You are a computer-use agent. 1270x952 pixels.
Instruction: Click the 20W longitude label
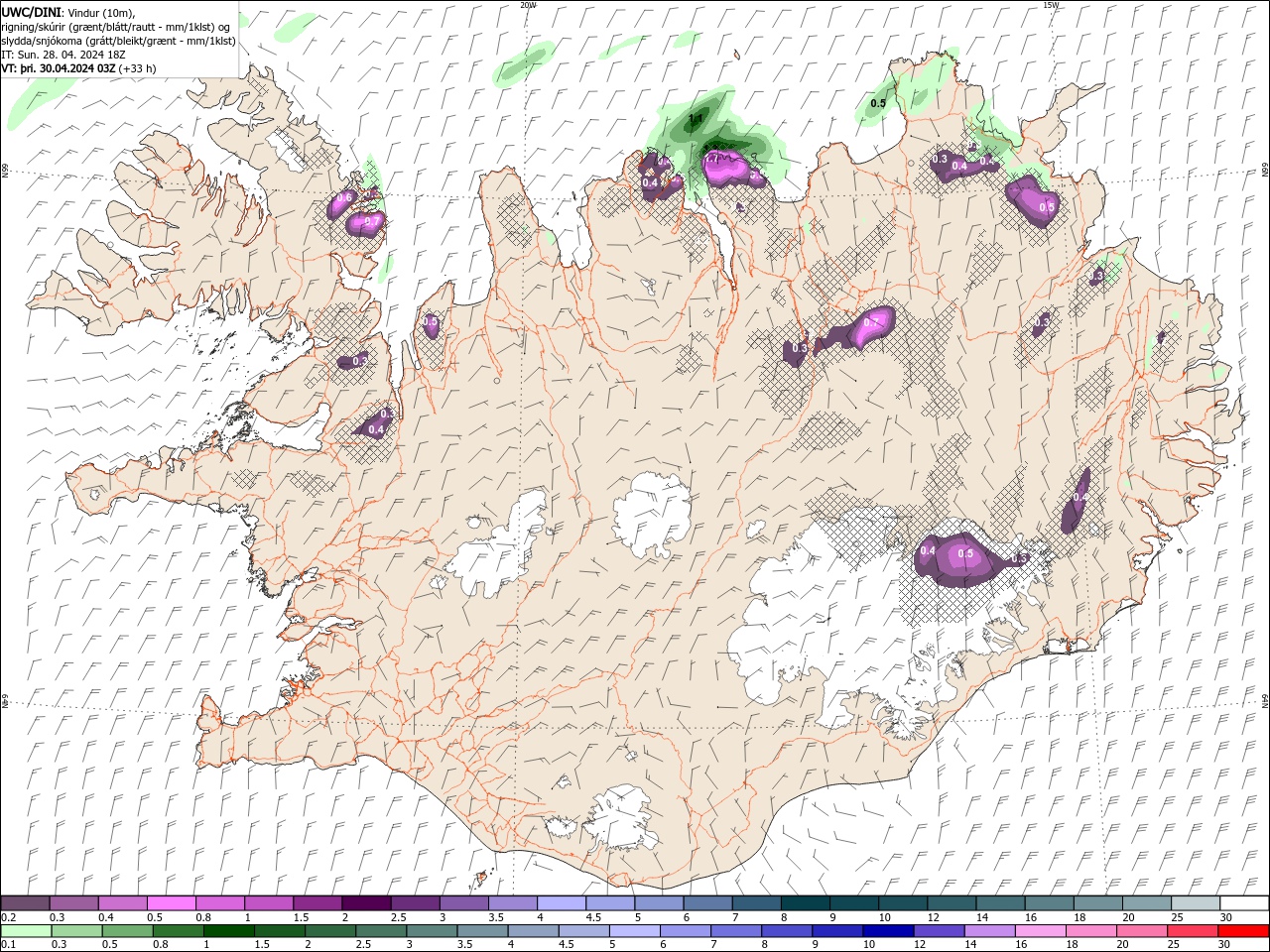[528, 5]
